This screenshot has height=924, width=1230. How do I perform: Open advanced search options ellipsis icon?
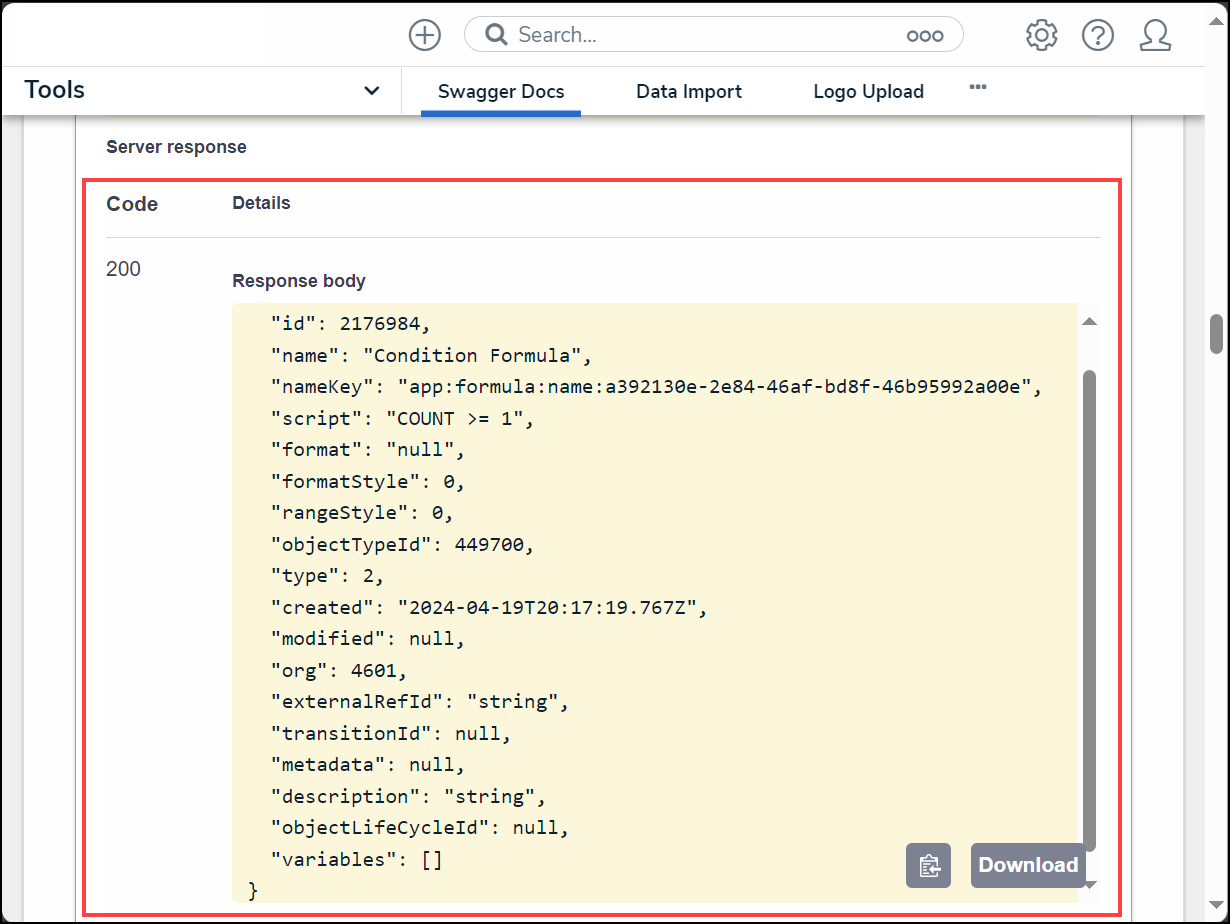click(x=924, y=36)
